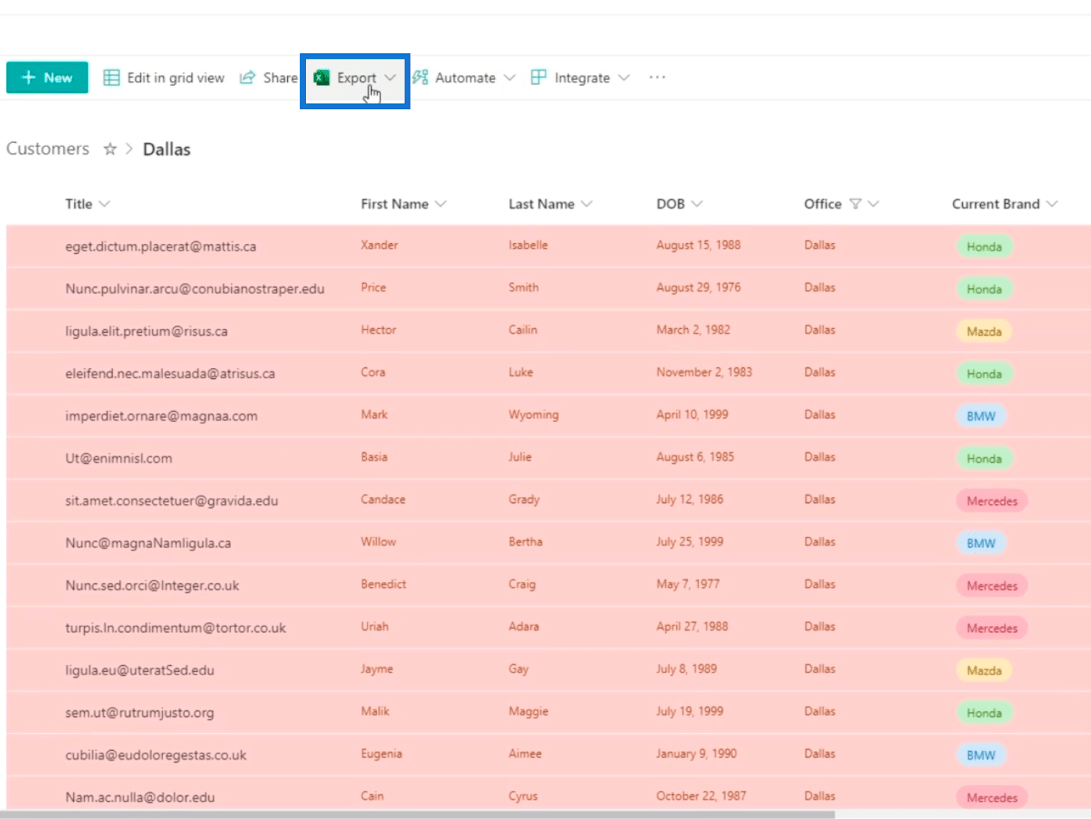Click the Mercedes pill in Candace's row
The image size is (1091, 819).
[x=992, y=502]
